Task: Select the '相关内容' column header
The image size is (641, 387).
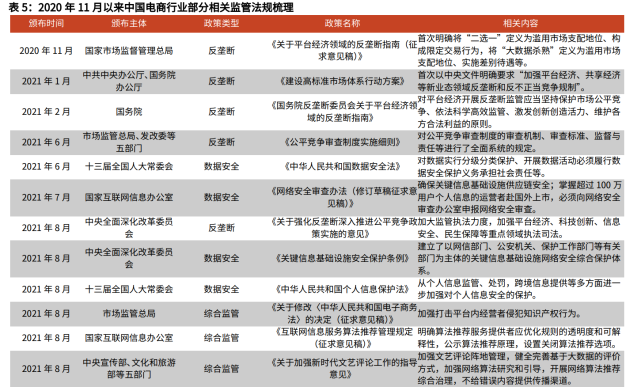Action: (x=520, y=23)
